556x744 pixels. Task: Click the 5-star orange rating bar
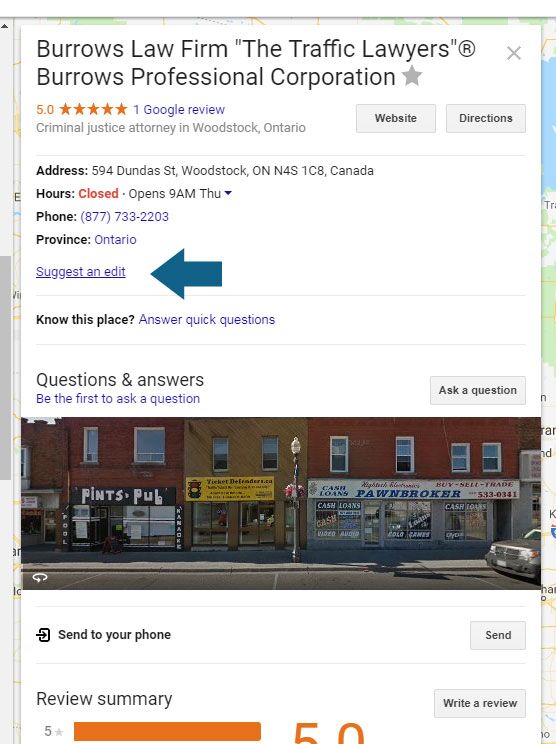pyautogui.click(x=167, y=731)
